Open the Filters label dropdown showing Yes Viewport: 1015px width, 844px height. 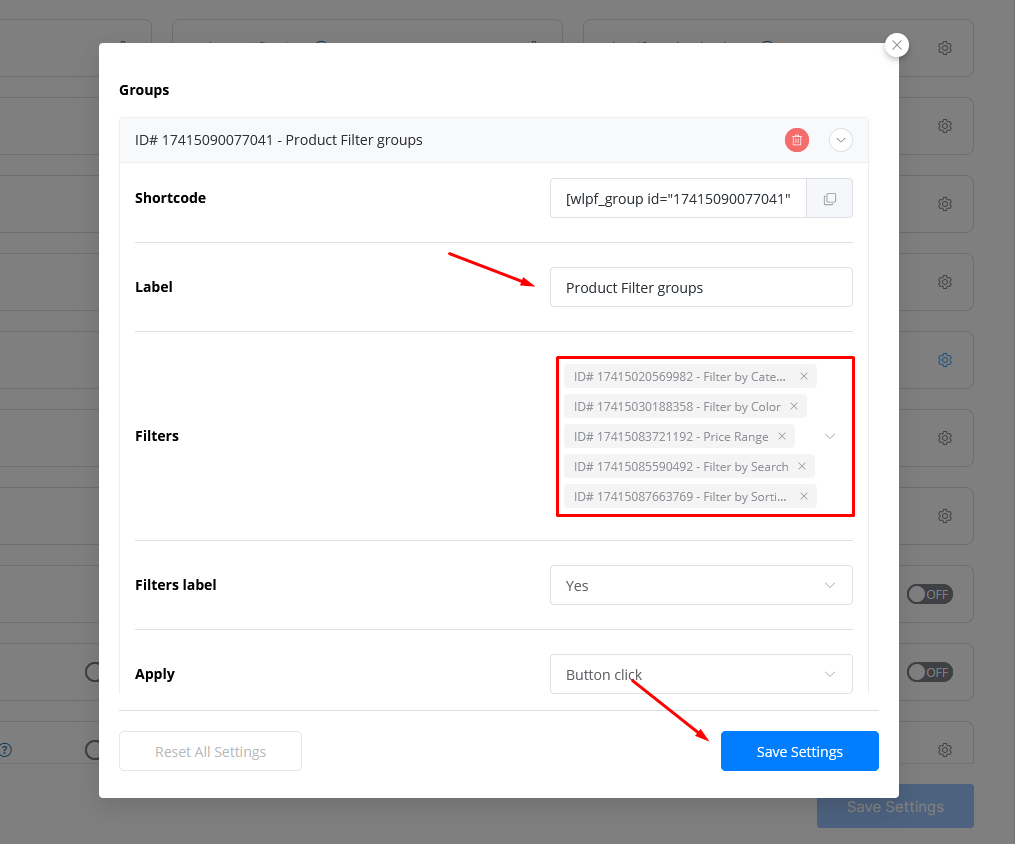pyautogui.click(x=701, y=585)
